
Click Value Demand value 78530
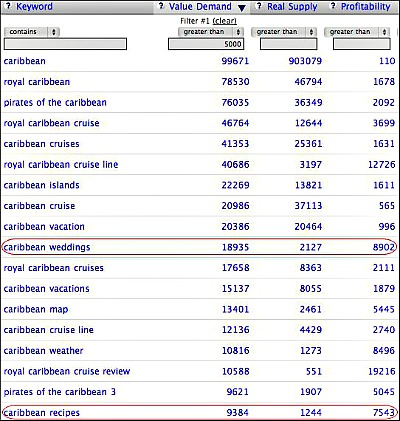(x=235, y=82)
